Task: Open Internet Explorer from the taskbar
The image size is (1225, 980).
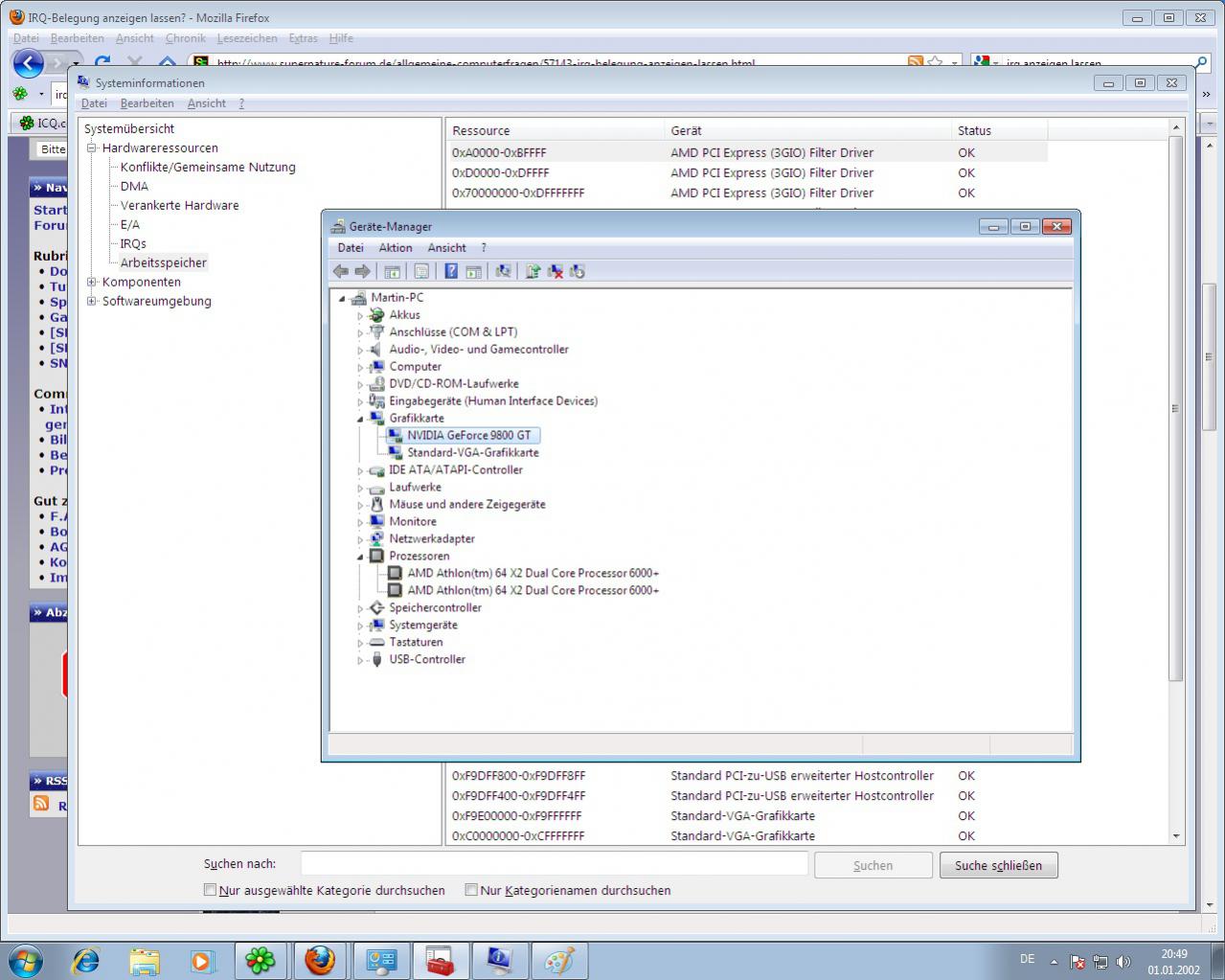Action: click(x=85, y=960)
